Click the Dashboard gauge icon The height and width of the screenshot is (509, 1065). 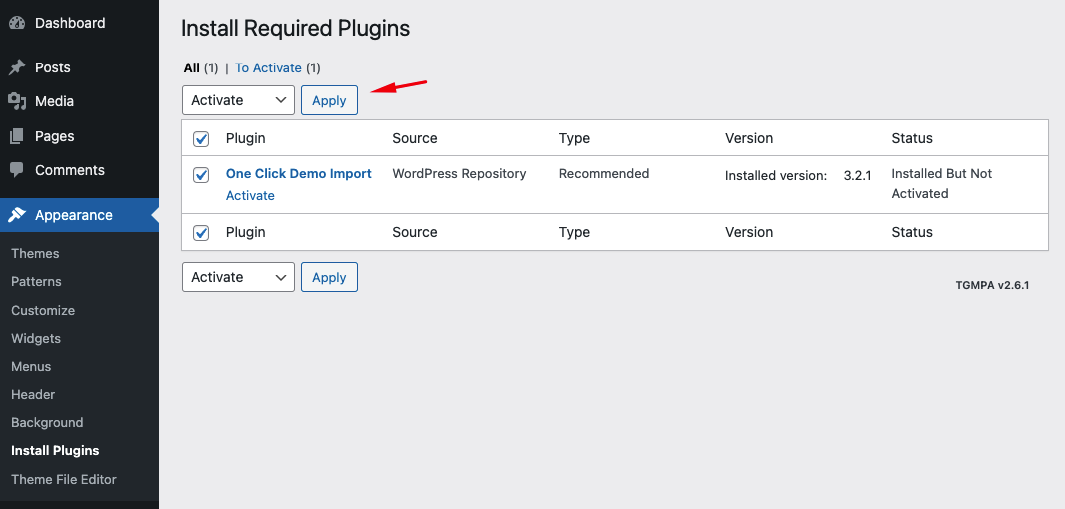click(x=17, y=23)
